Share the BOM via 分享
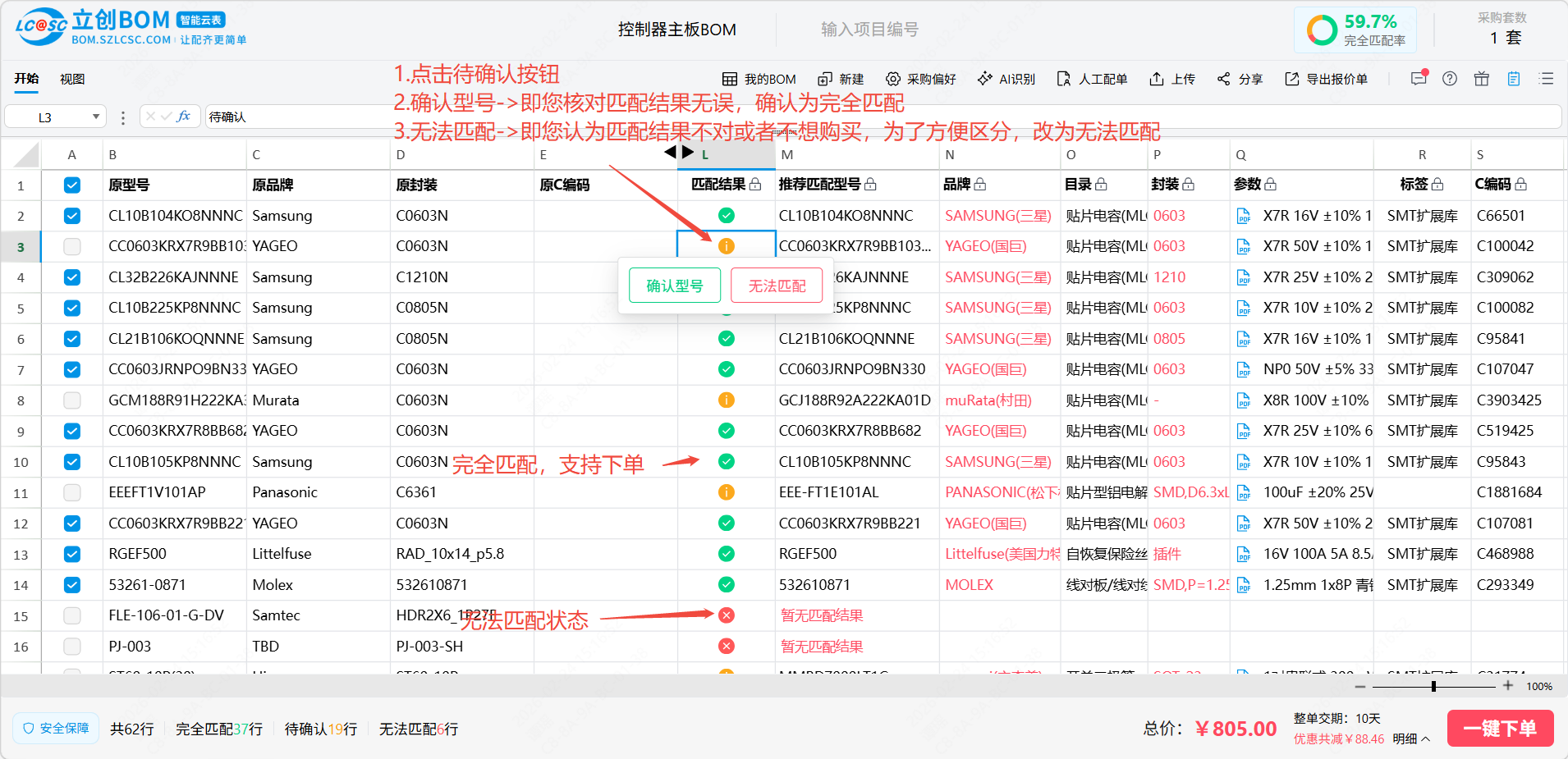This screenshot has height=759, width=1568. tap(1240, 79)
